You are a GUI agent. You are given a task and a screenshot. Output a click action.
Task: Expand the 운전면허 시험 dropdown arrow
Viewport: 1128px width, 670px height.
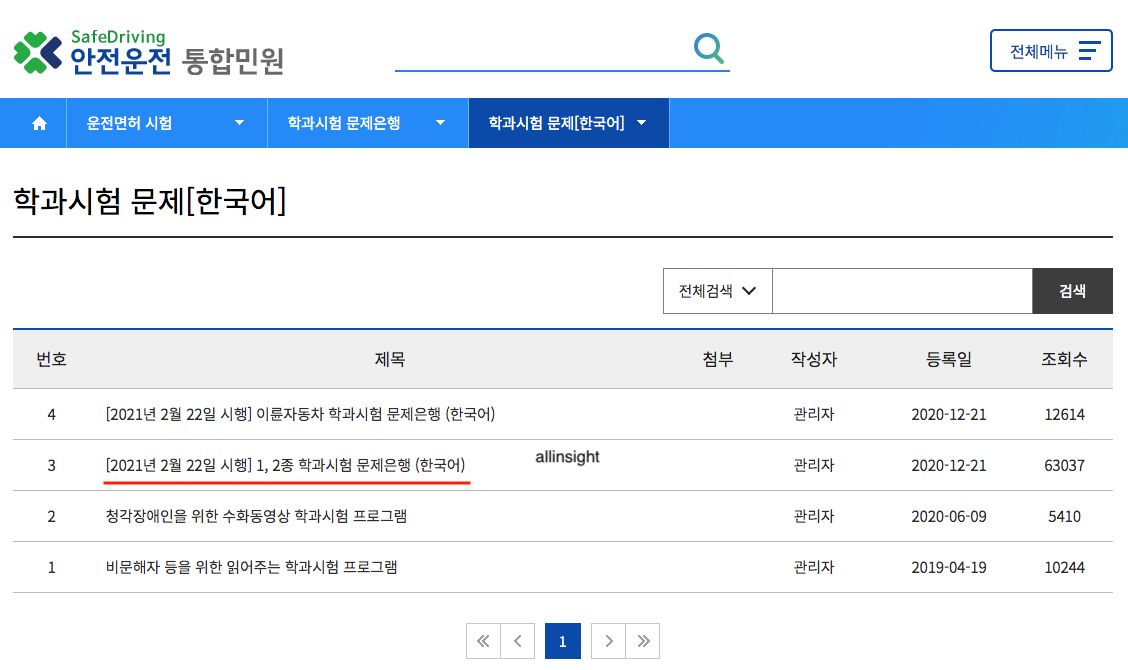[239, 122]
